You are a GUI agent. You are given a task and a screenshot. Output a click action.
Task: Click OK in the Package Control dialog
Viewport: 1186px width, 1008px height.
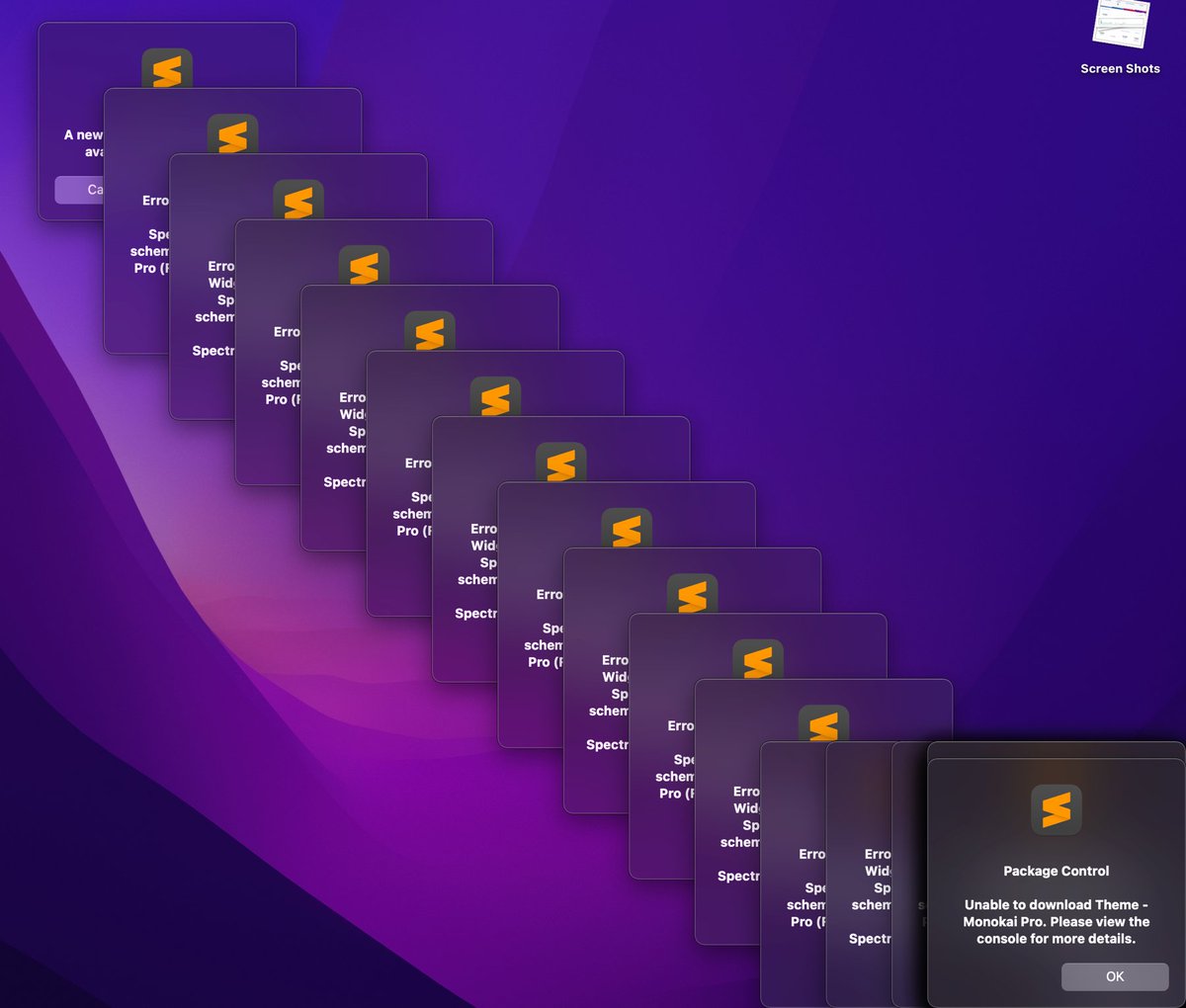(1115, 976)
